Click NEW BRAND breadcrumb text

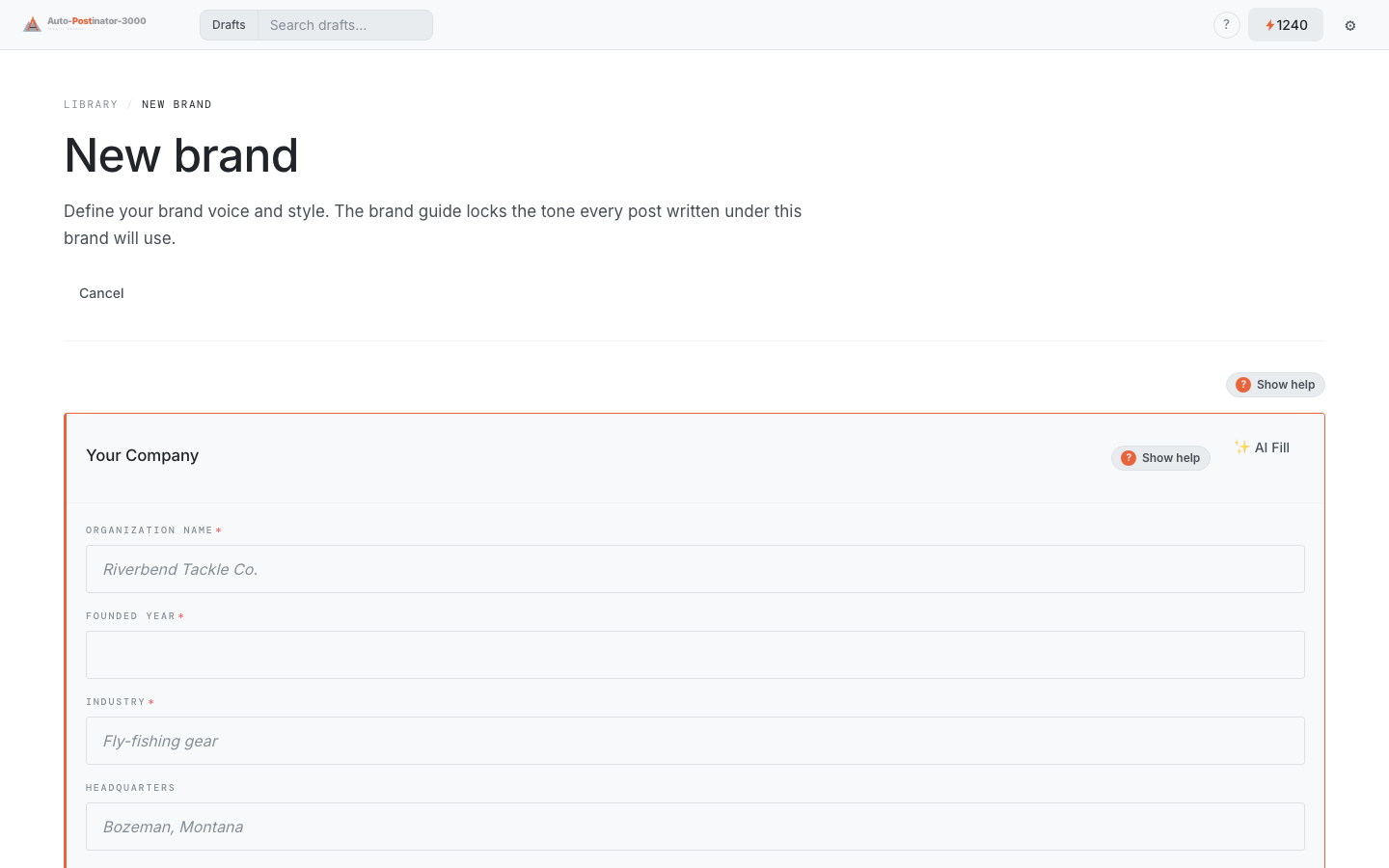[x=177, y=104]
